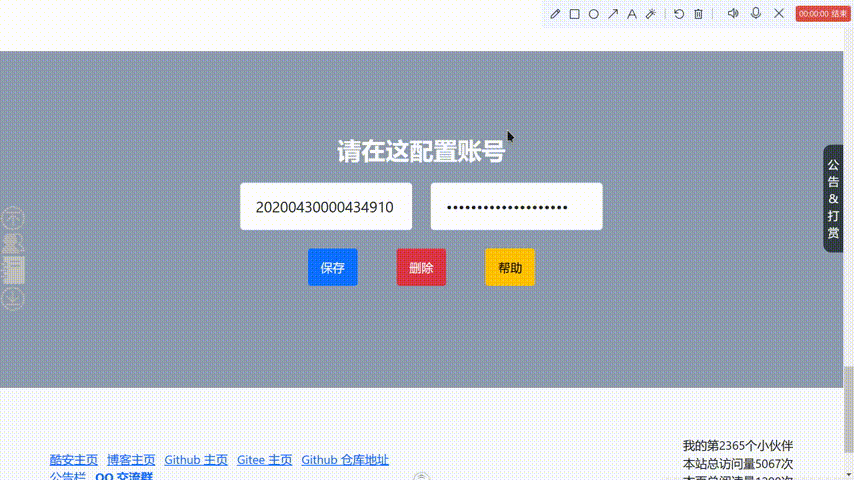The image size is (854, 480).
Task: Select the pencil drawing tool
Action: 555,14
